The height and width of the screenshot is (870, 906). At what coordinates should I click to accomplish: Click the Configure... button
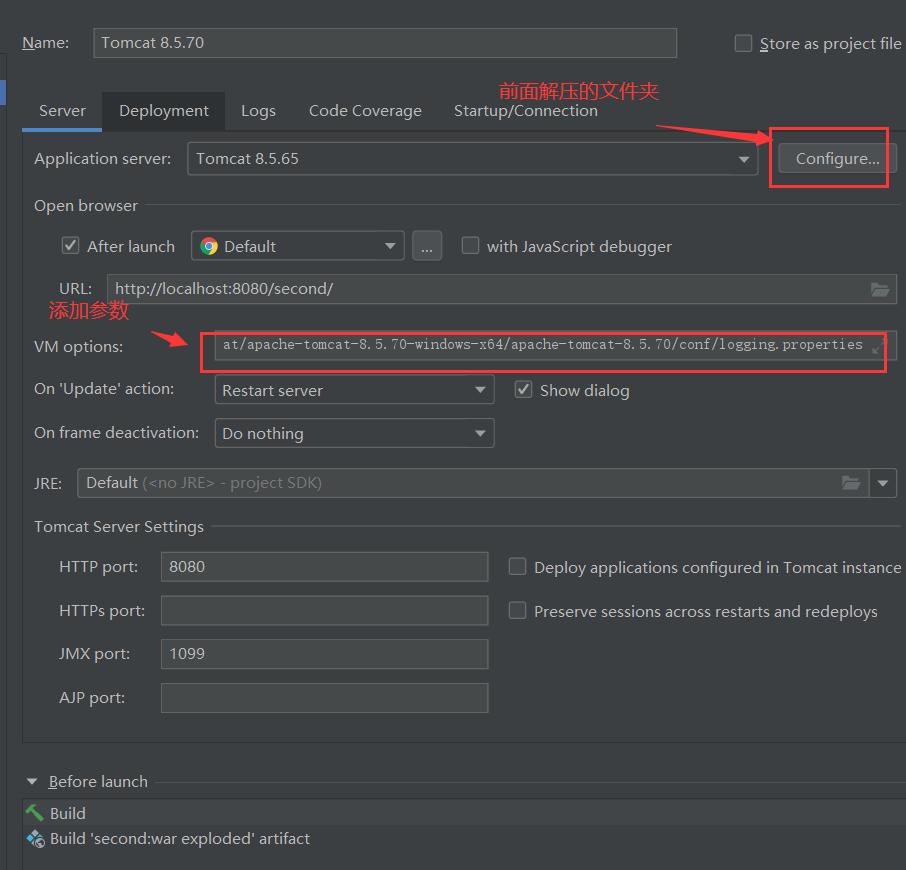[x=837, y=159]
